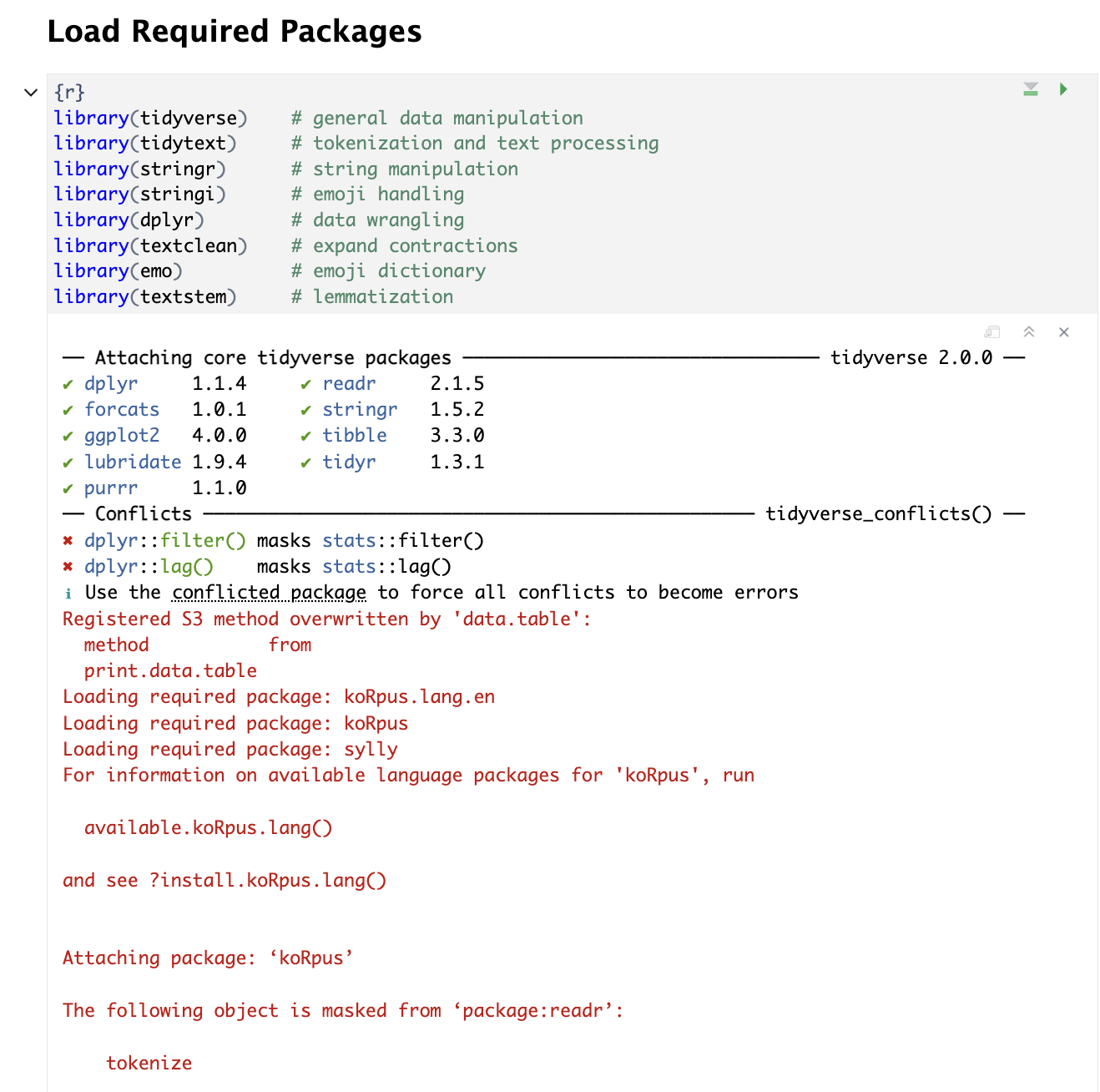Click the available.koRpus.lang() output text
The image size is (1100, 1092).
[x=208, y=828]
